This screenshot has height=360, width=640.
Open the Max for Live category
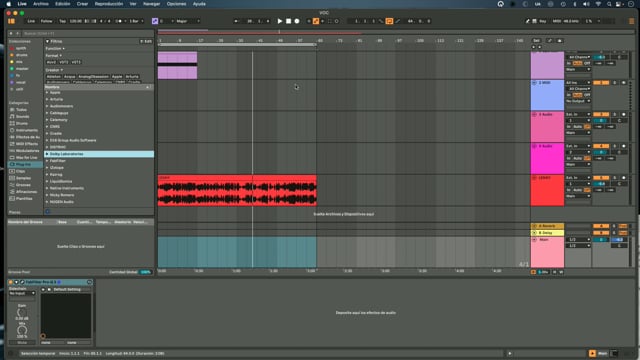[x=26, y=158]
